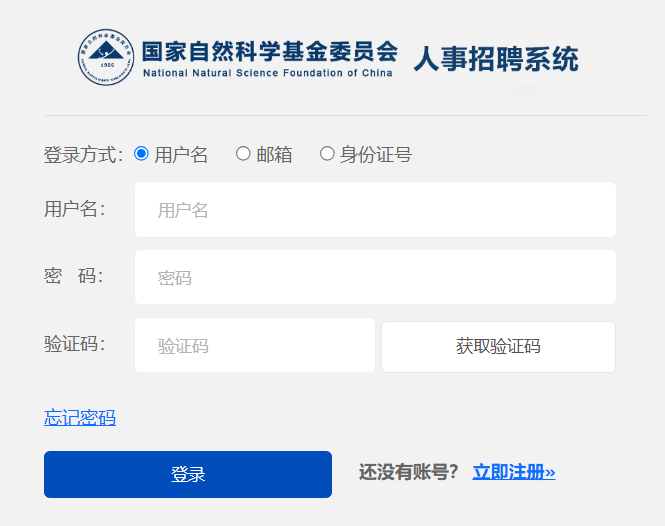
Task: Open the 忘记密码 link
Action: pyautogui.click(x=80, y=417)
